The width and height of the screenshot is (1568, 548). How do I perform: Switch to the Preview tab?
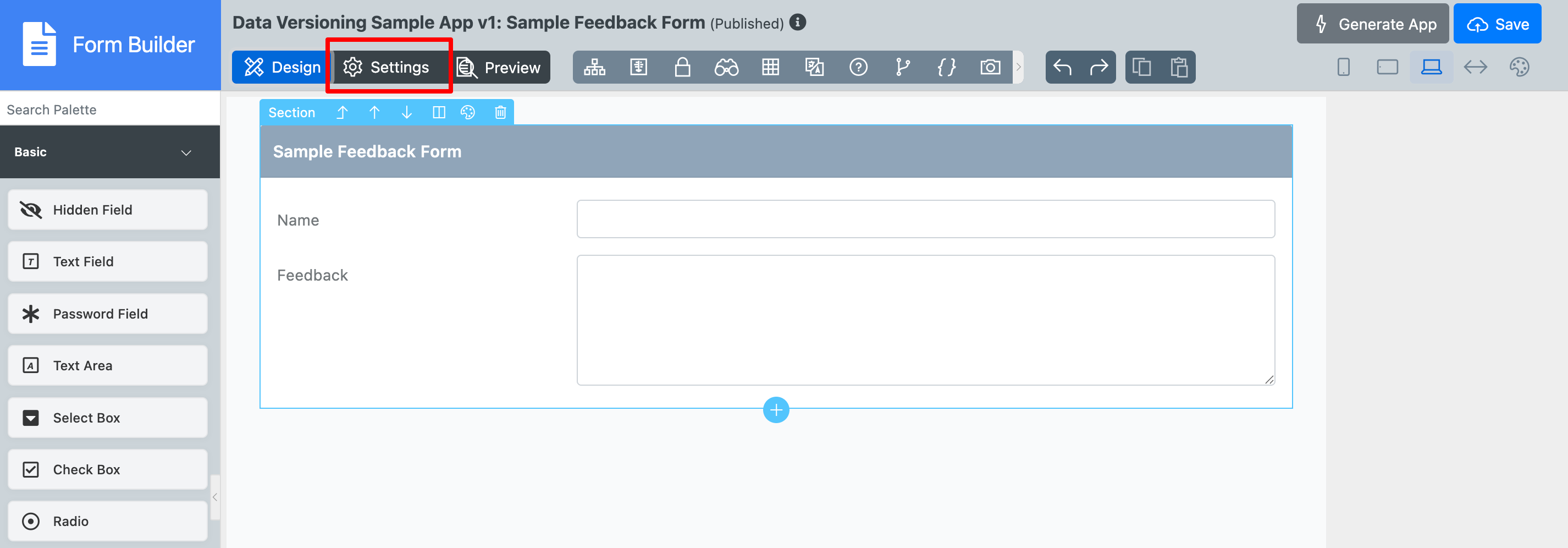(x=499, y=67)
